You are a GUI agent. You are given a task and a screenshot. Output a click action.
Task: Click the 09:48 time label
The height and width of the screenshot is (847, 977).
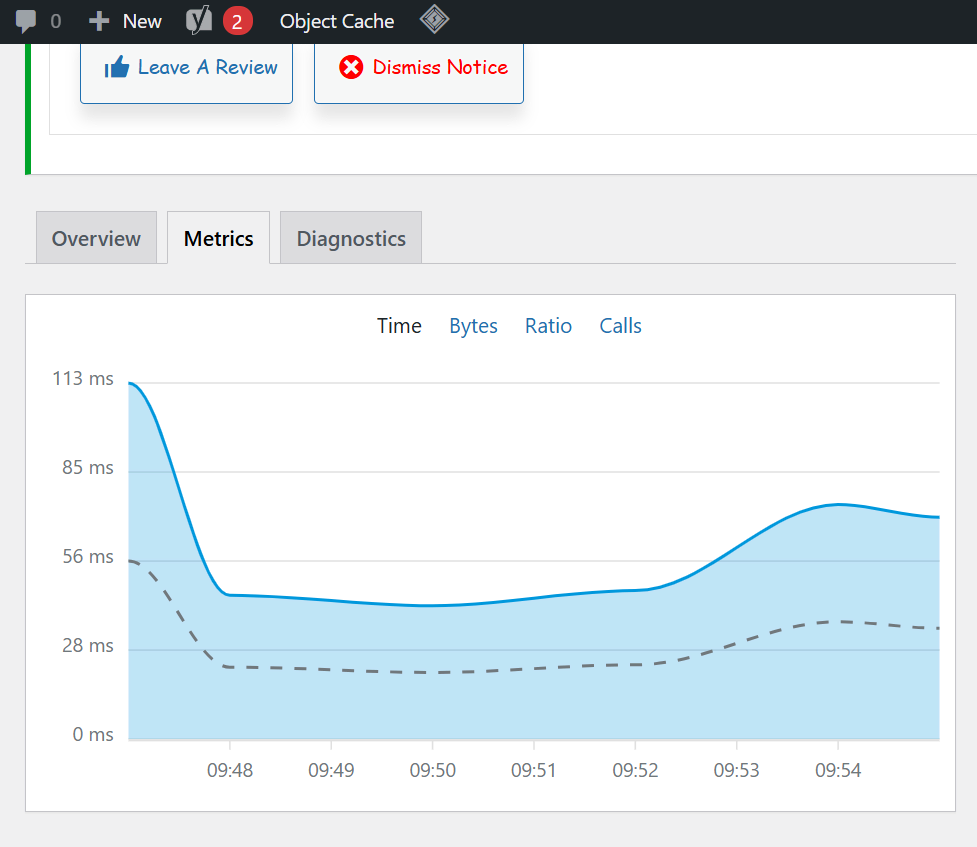[230, 770]
